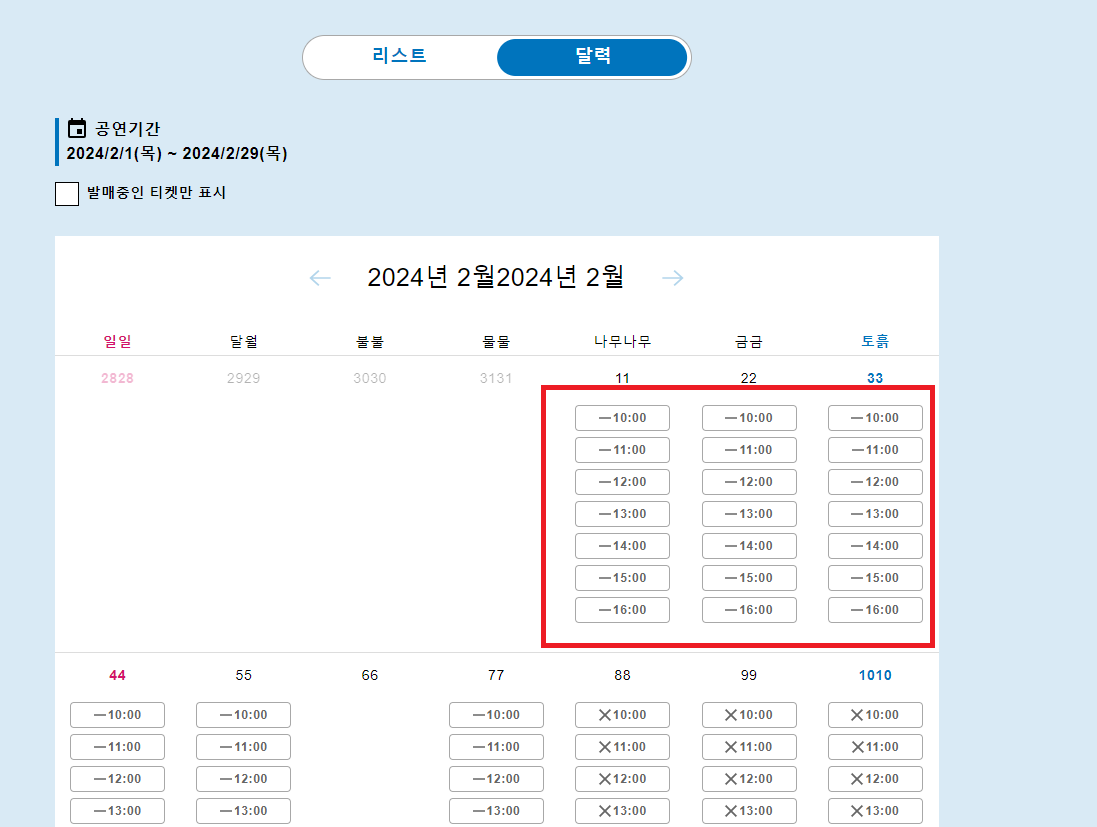Click the 토 Saturday column header
Image resolution: width=1097 pixels, height=827 pixels.
pos(875,340)
